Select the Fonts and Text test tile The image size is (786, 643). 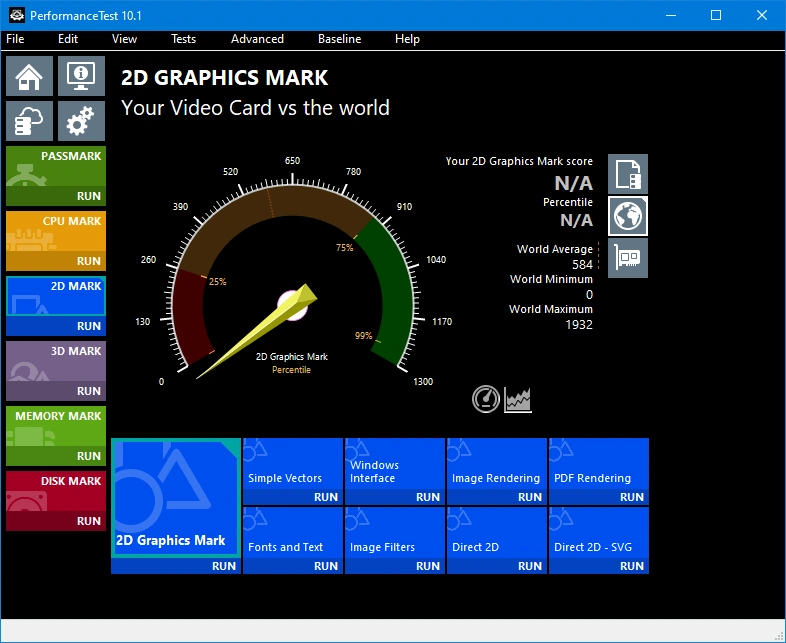[x=293, y=533]
